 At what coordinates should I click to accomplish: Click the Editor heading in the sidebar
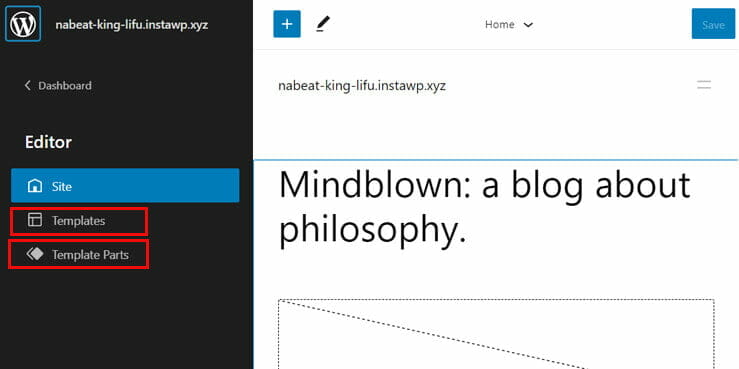point(48,142)
